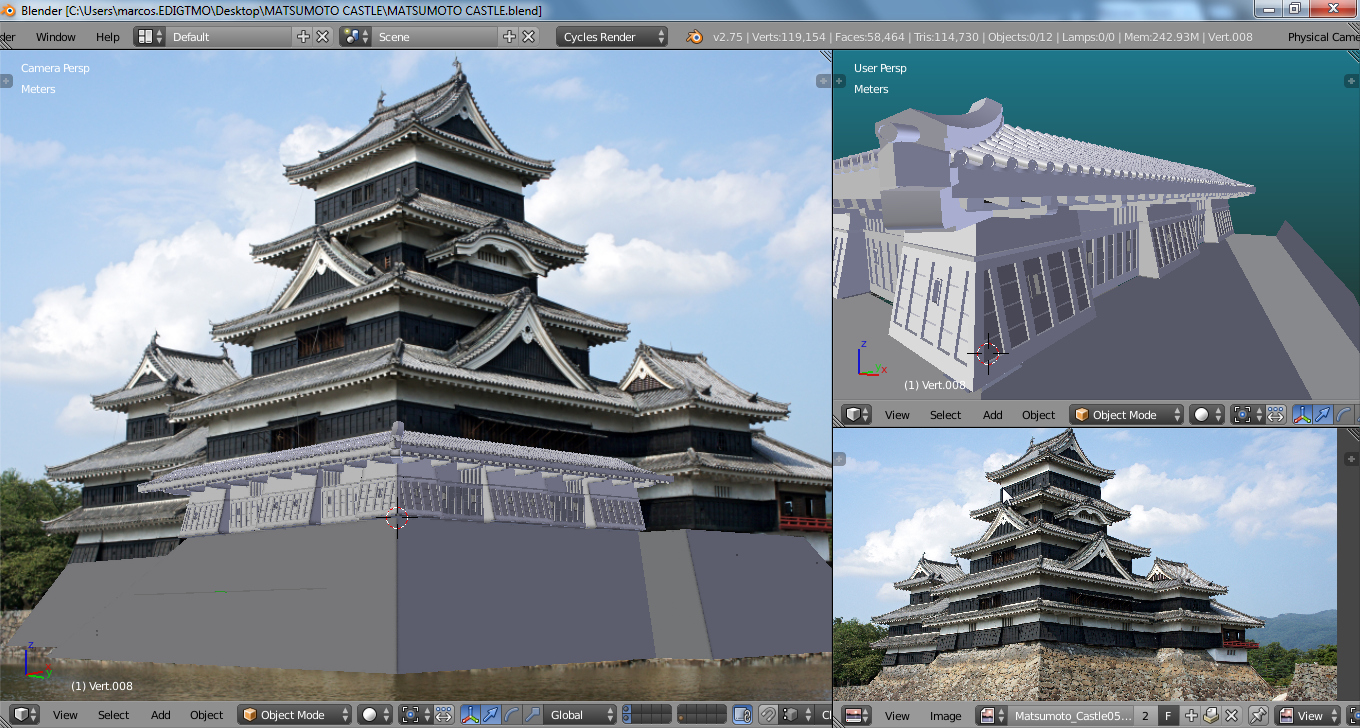
Task: Open viewport shading selector in camera viewport header
Action: (x=375, y=715)
